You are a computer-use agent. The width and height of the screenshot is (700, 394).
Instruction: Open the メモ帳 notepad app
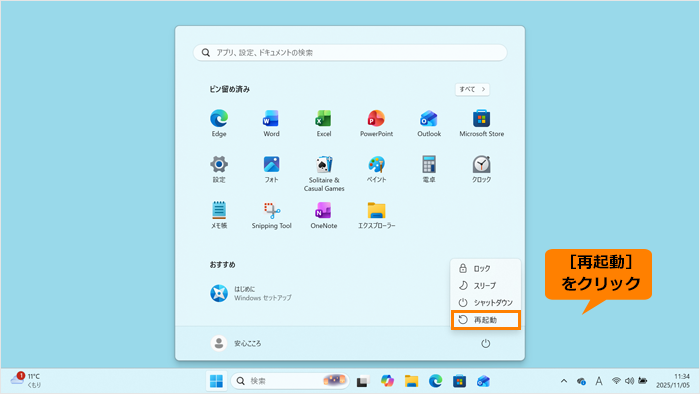[219, 216]
